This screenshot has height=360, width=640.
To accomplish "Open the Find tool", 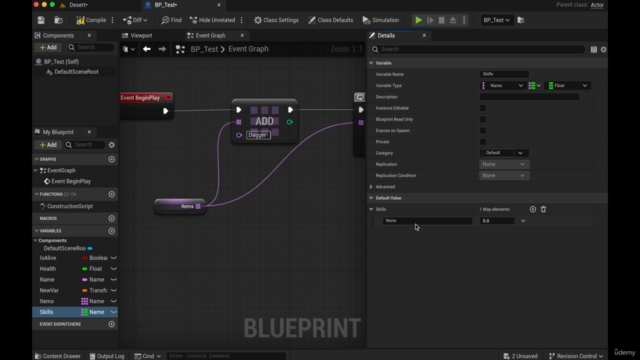I will pos(171,20).
